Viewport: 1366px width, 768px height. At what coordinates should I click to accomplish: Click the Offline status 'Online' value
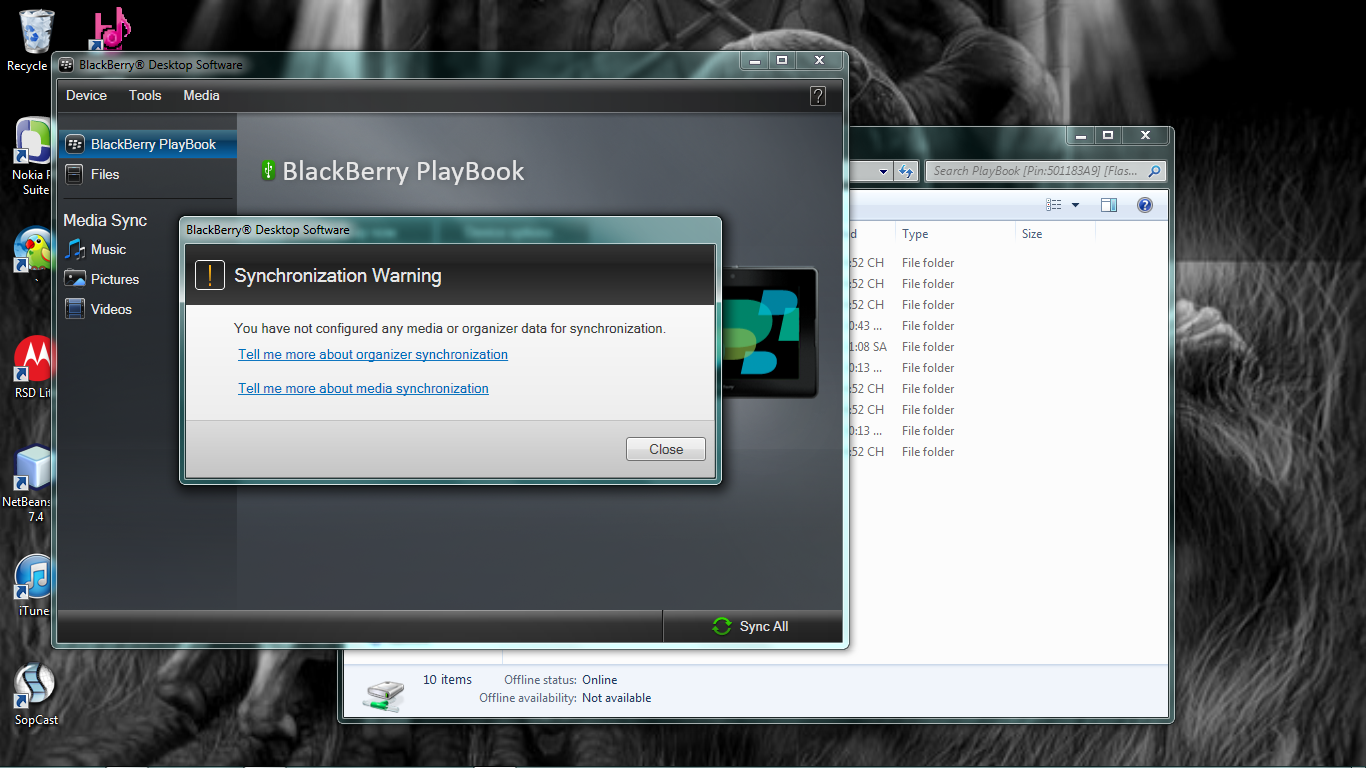coord(600,680)
